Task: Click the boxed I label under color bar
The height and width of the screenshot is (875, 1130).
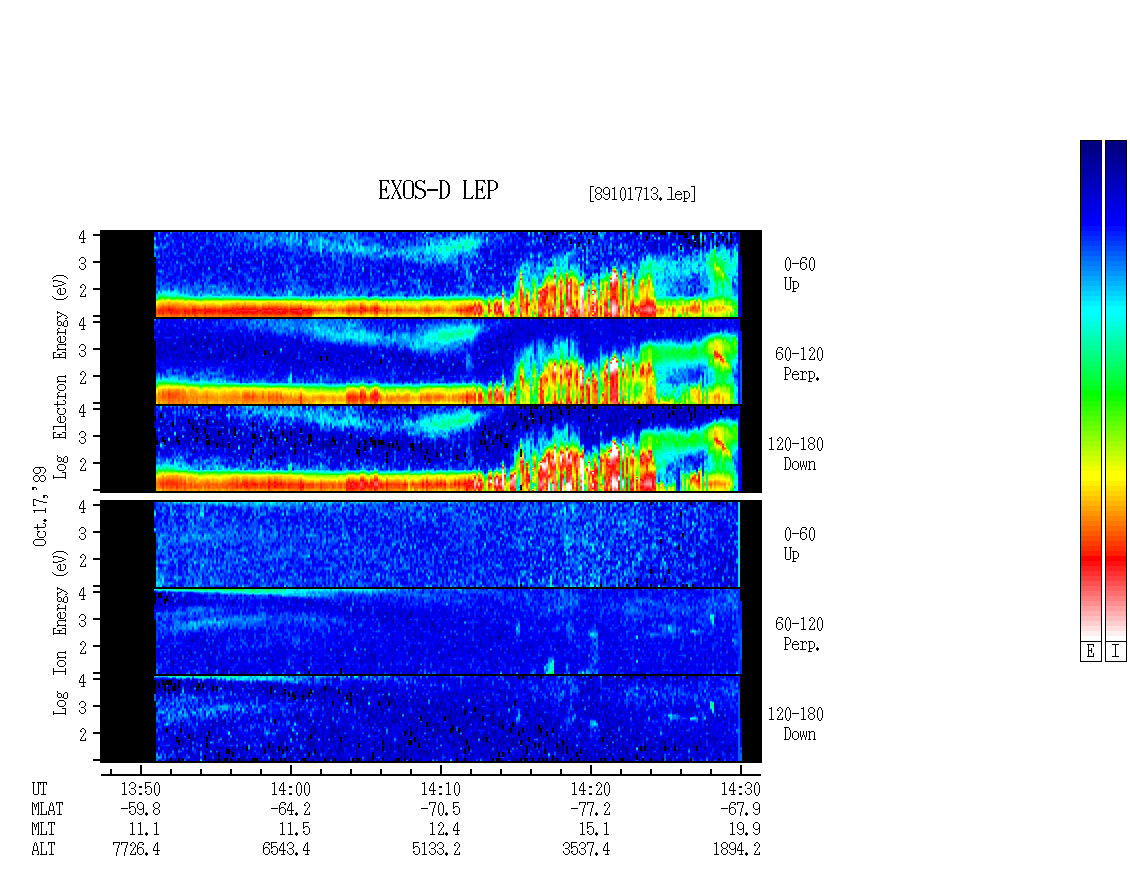Action: point(1116,652)
